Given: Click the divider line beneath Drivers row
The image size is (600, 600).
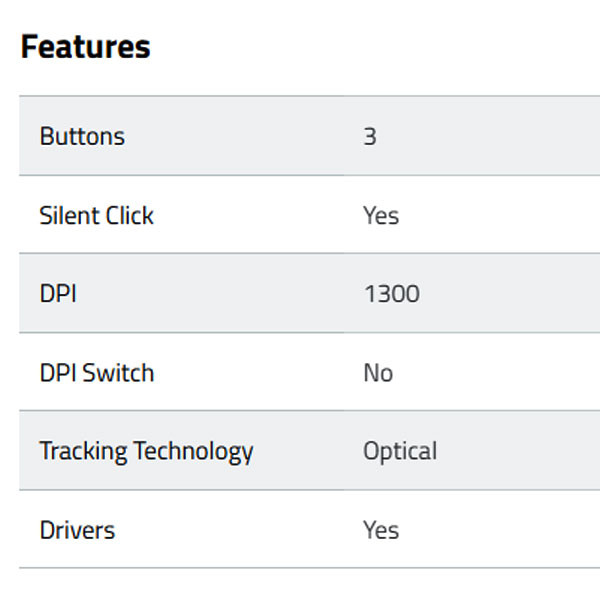Looking at the screenshot, I should (x=300, y=568).
